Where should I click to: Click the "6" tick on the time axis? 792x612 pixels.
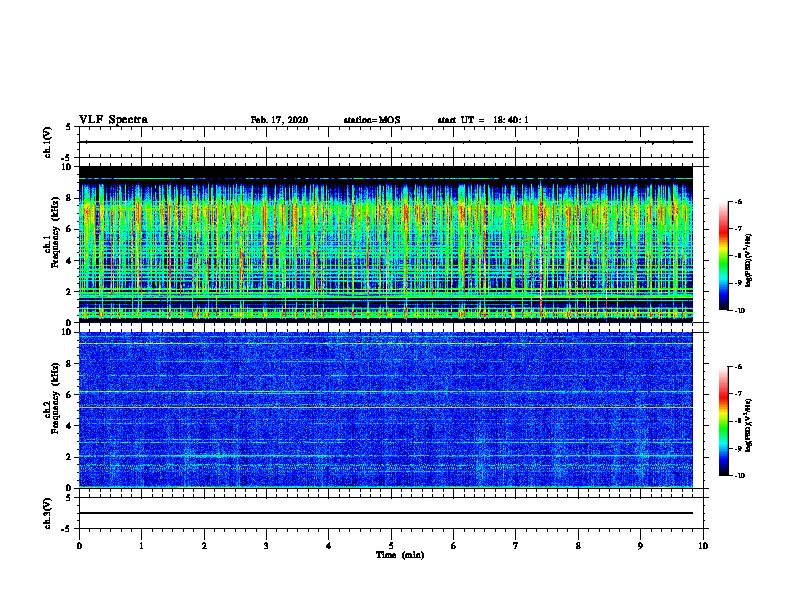(x=454, y=546)
